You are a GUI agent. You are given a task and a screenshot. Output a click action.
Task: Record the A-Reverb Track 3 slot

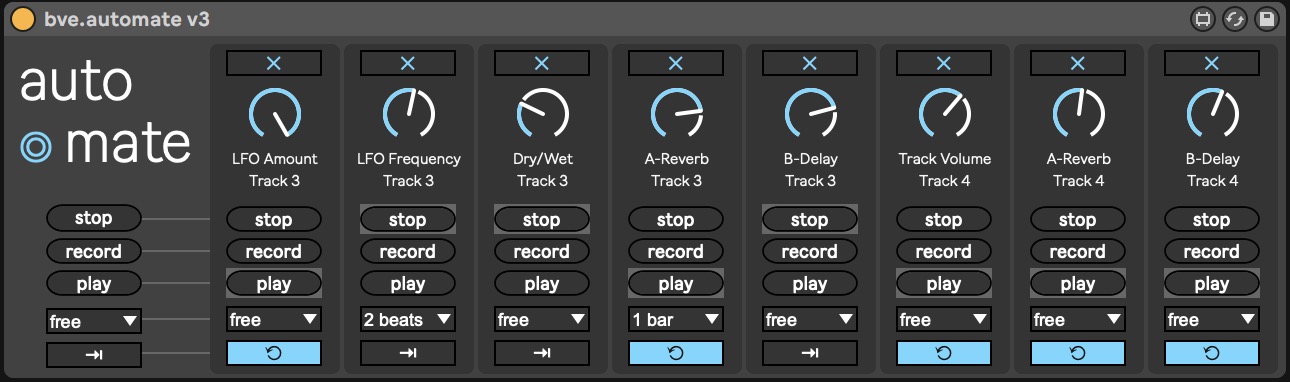pyautogui.click(x=676, y=251)
